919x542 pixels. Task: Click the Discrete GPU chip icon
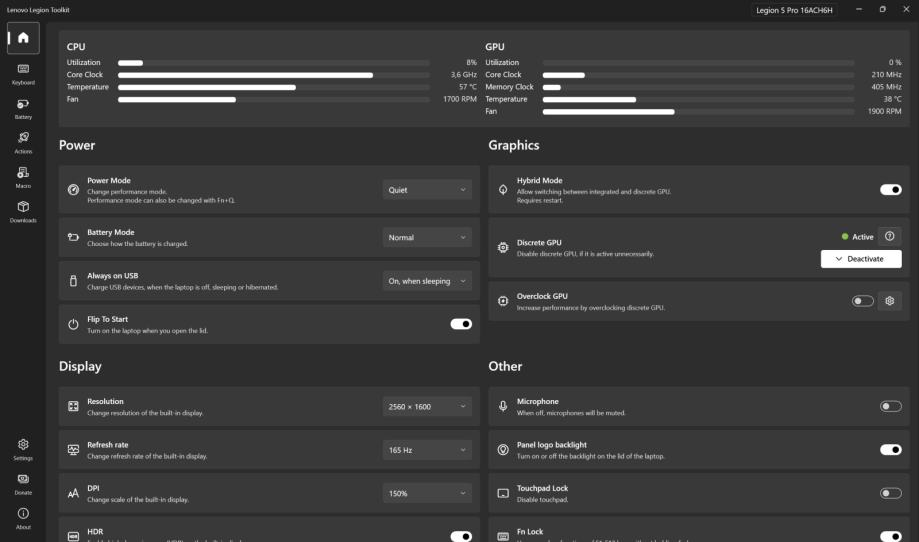coord(503,247)
